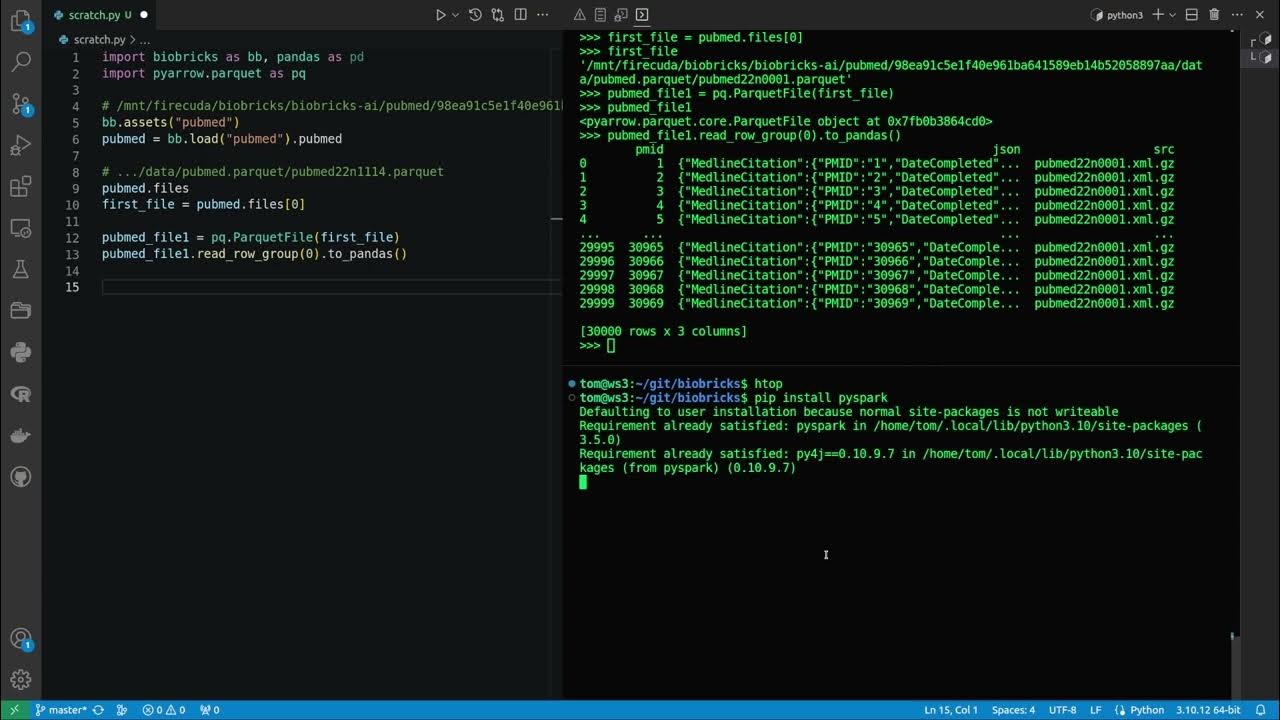Kill the terminal with trash icon

coord(1214,15)
